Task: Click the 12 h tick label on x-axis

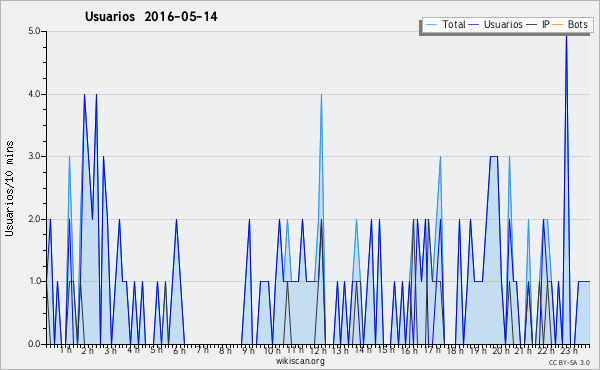Action: (x=318, y=350)
